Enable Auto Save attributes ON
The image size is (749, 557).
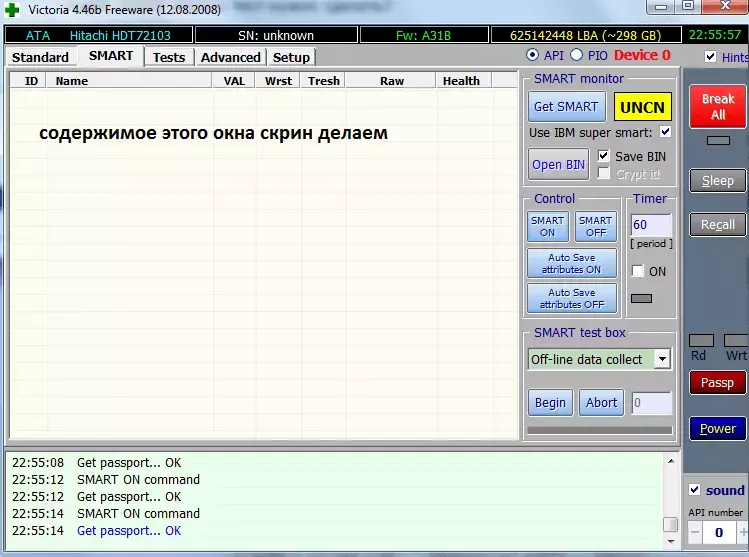coord(572,263)
